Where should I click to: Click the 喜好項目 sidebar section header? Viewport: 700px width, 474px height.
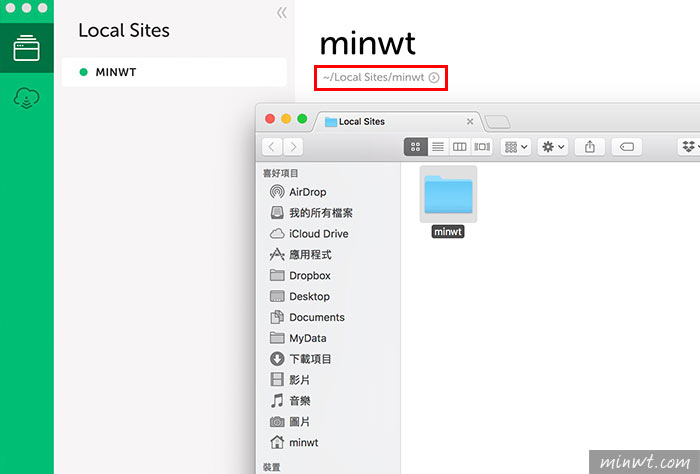click(x=280, y=173)
